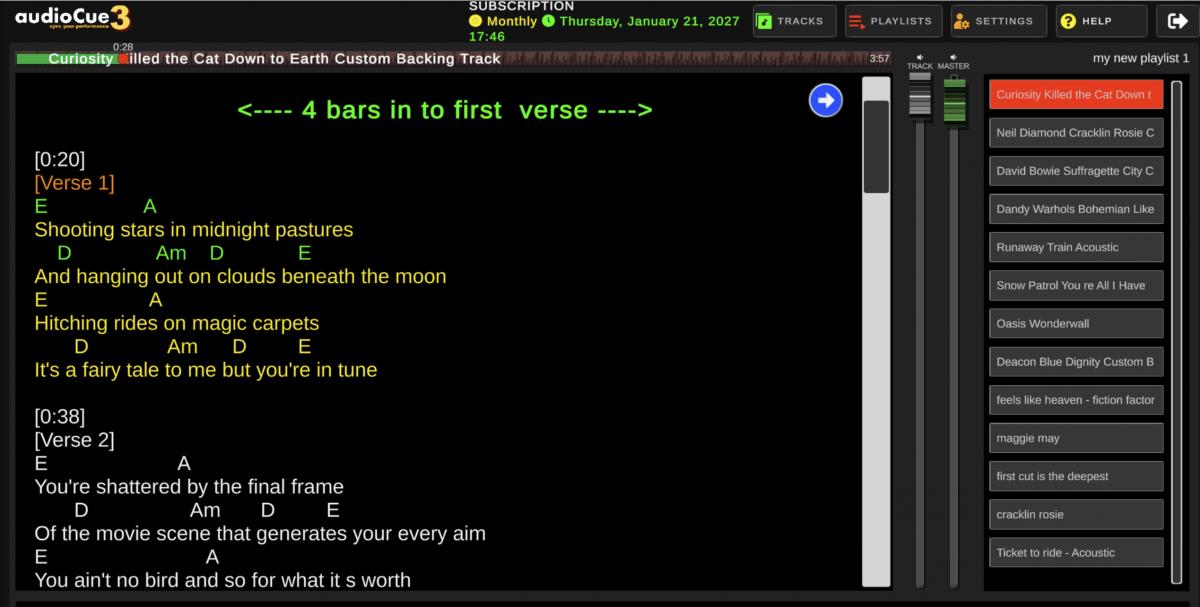Click the audioCue 3 logo
Image resolution: width=1200 pixels, height=607 pixels.
73,19
